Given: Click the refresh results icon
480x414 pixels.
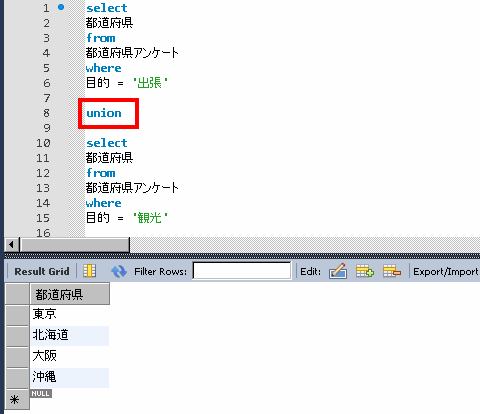Looking at the screenshot, I should click(119, 271).
